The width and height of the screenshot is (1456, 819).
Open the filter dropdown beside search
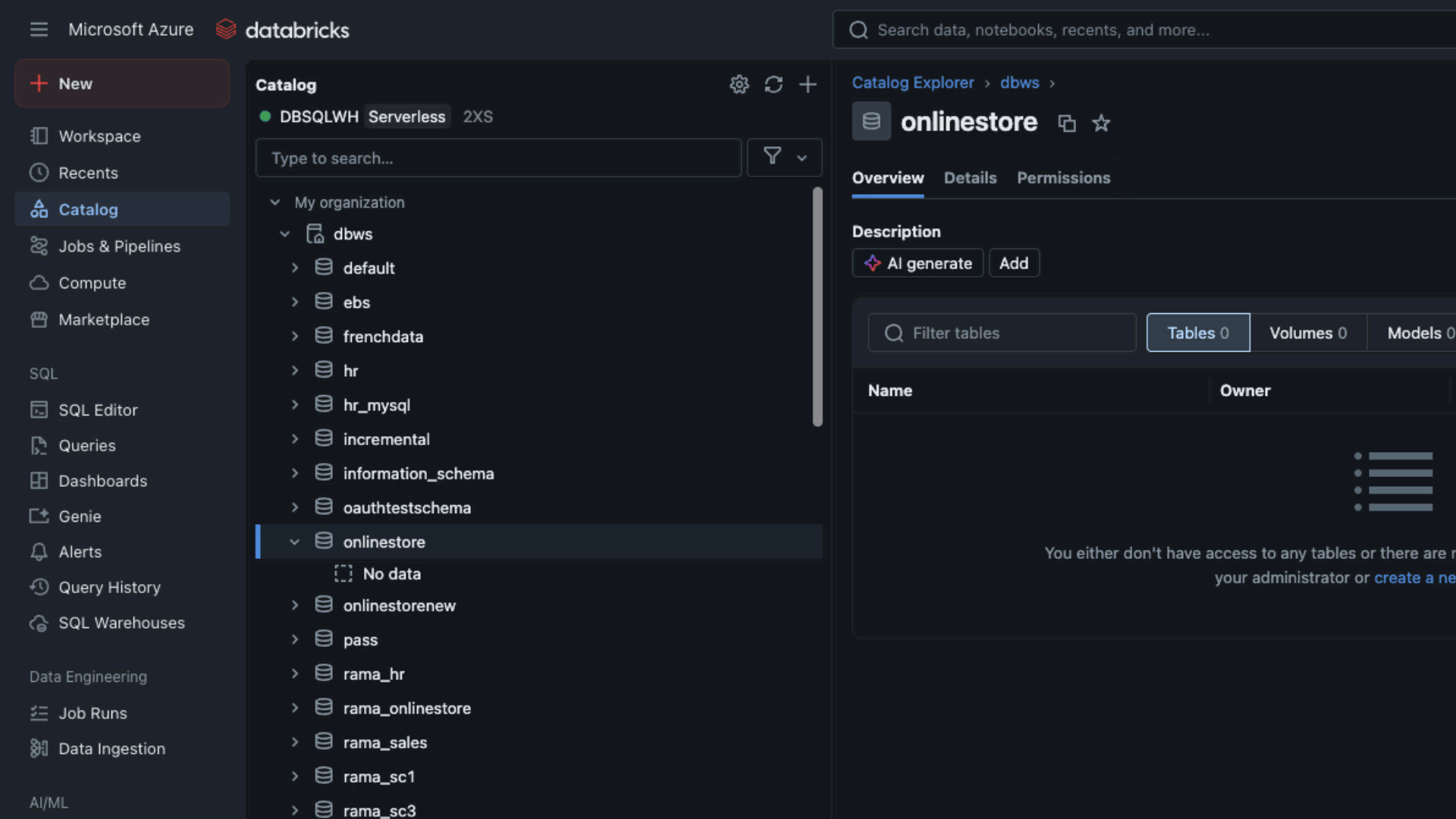click(784, 158)
